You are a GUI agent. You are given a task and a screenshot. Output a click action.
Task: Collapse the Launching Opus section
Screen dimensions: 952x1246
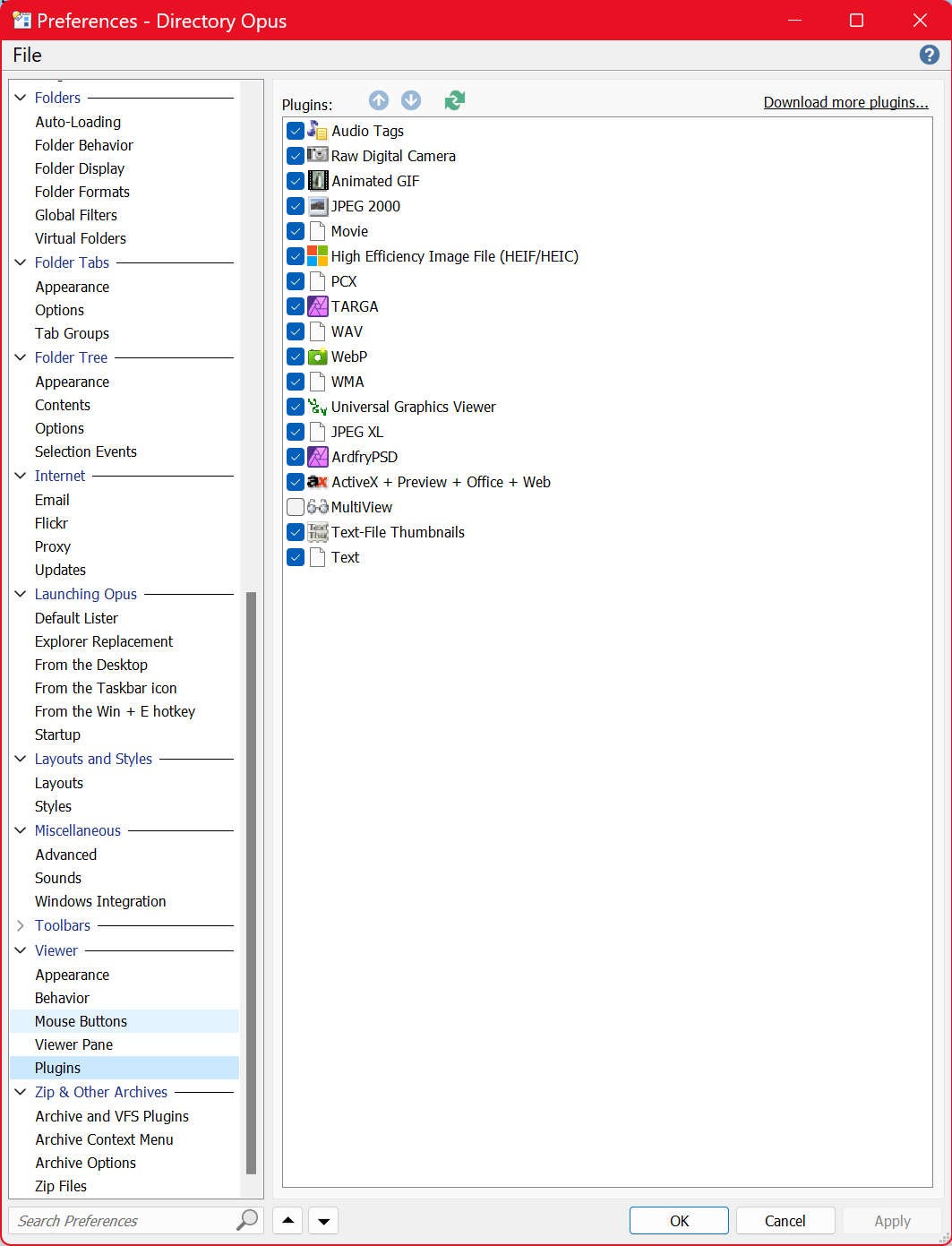pyautogui.click(x=21, y=594)
